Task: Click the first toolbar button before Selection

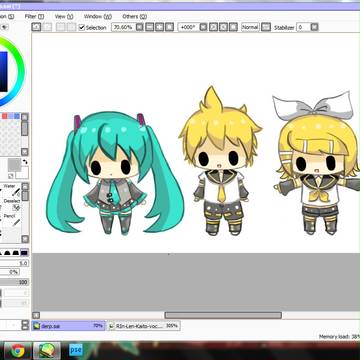Action: pyautogui.click(x=36, y=27)
